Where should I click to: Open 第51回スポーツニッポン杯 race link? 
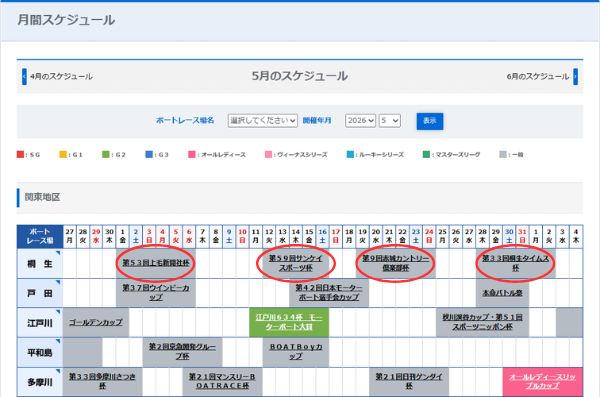tap(482, 322)
